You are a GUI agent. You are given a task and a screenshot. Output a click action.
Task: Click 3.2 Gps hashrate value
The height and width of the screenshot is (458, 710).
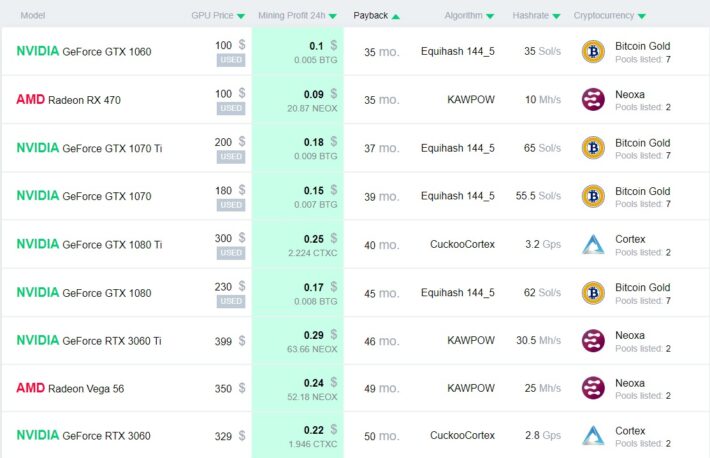[x=543, y=245]
